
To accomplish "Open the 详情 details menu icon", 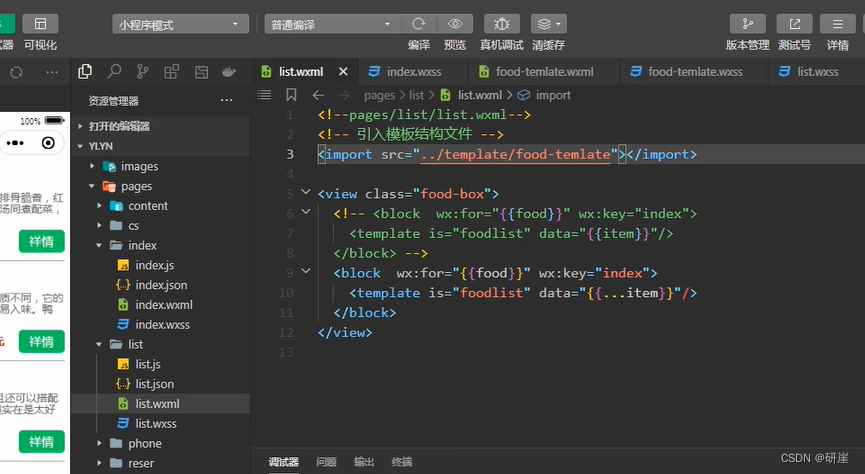I will (x=837, y=24).
